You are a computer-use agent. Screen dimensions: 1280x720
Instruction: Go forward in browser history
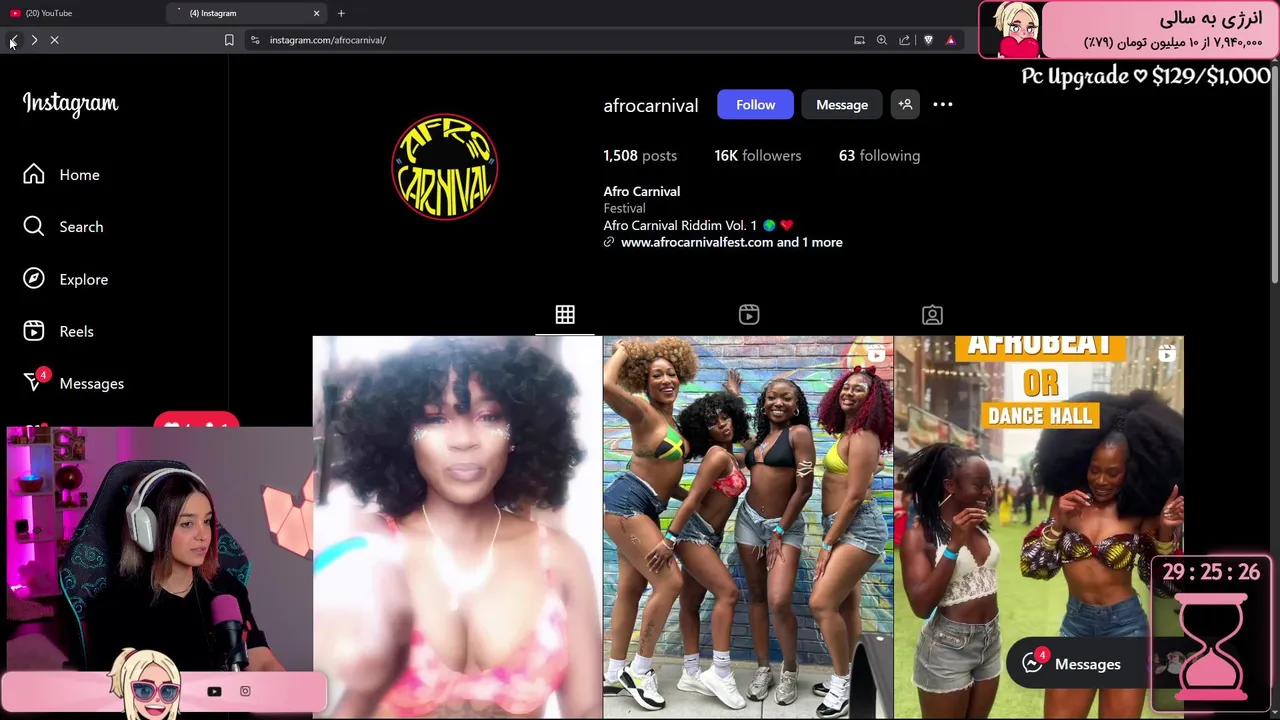34,40
